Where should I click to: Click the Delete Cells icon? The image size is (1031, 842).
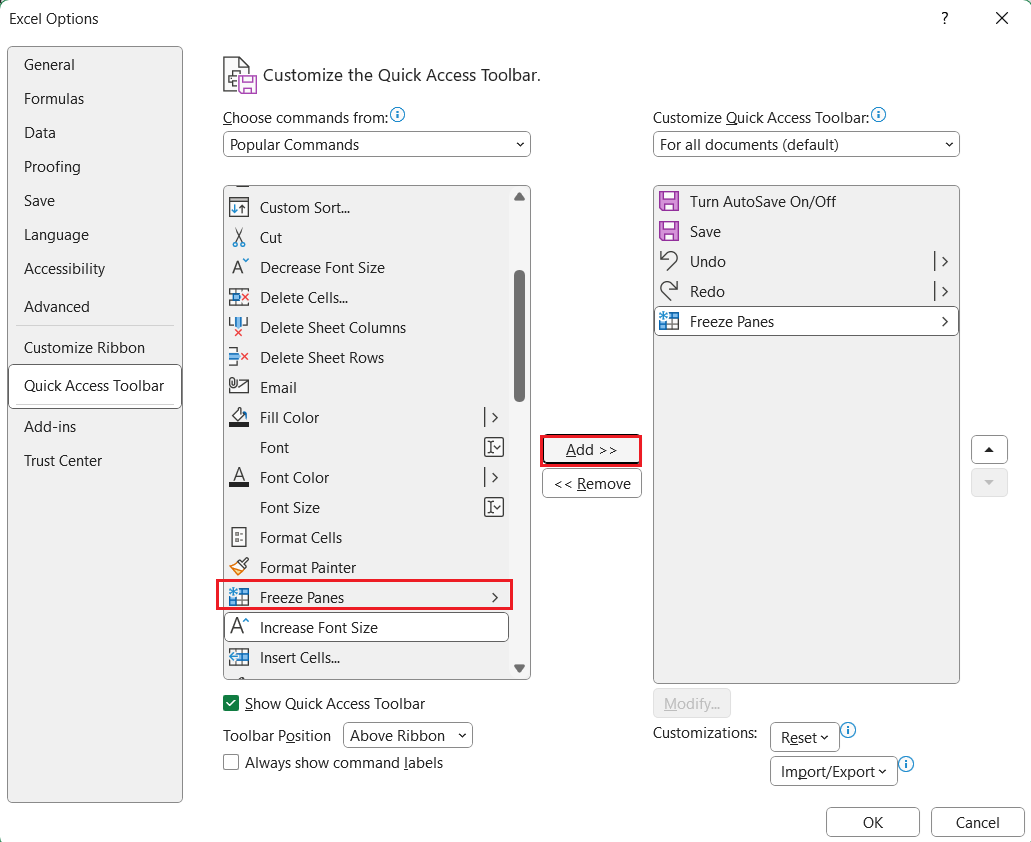239,297
